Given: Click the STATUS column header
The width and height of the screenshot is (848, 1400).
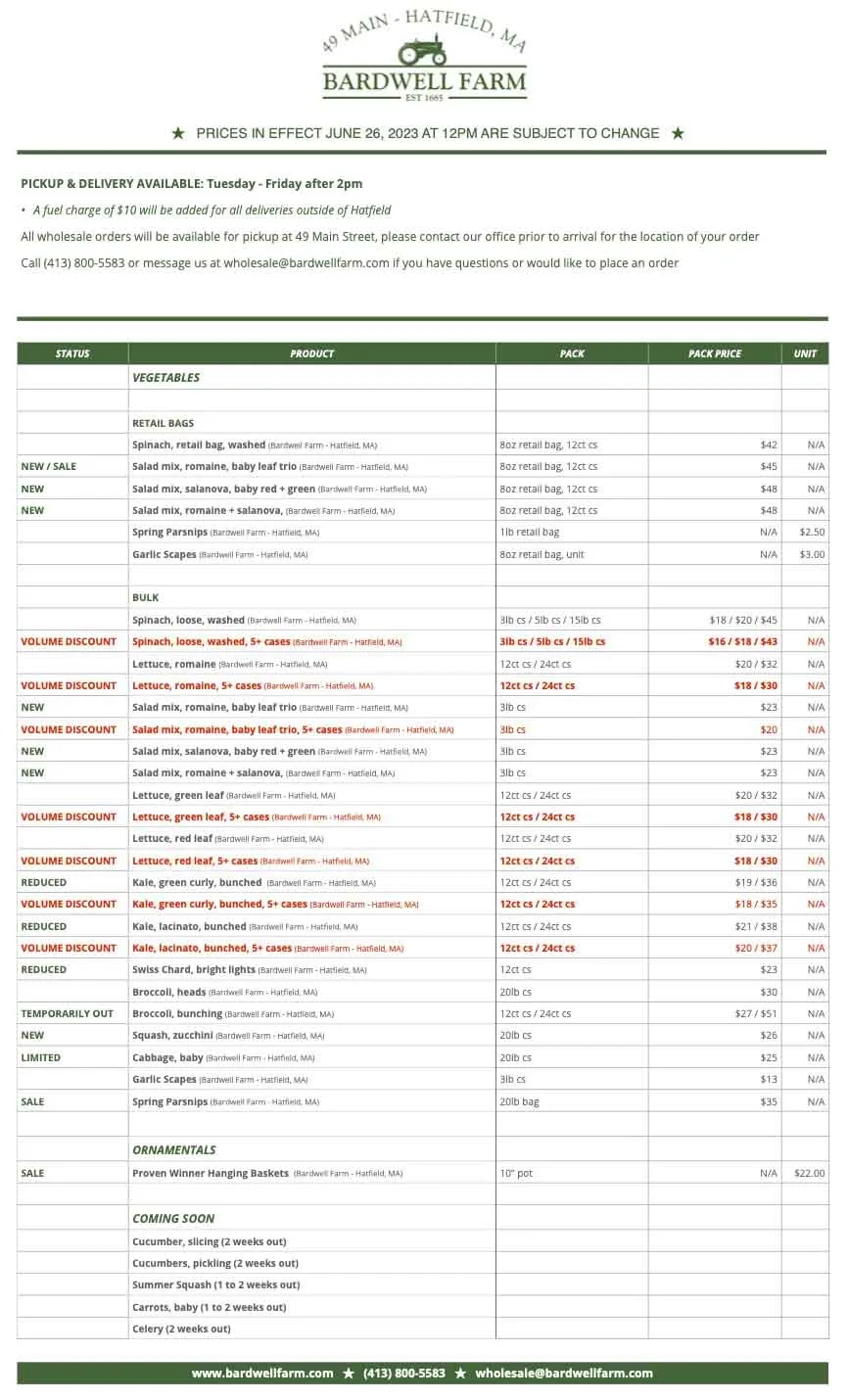Looking at the screenshot, I should (x=72, y=353).
